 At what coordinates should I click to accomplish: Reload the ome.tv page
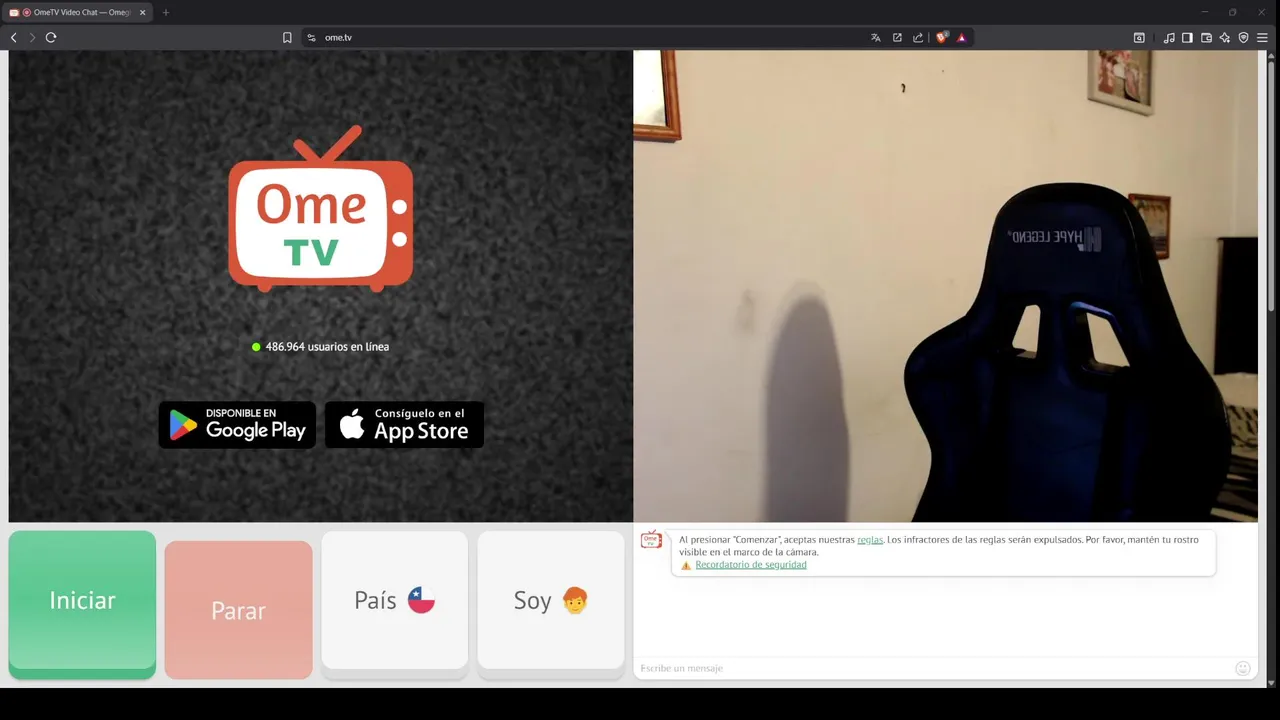(x=51, y=37)
